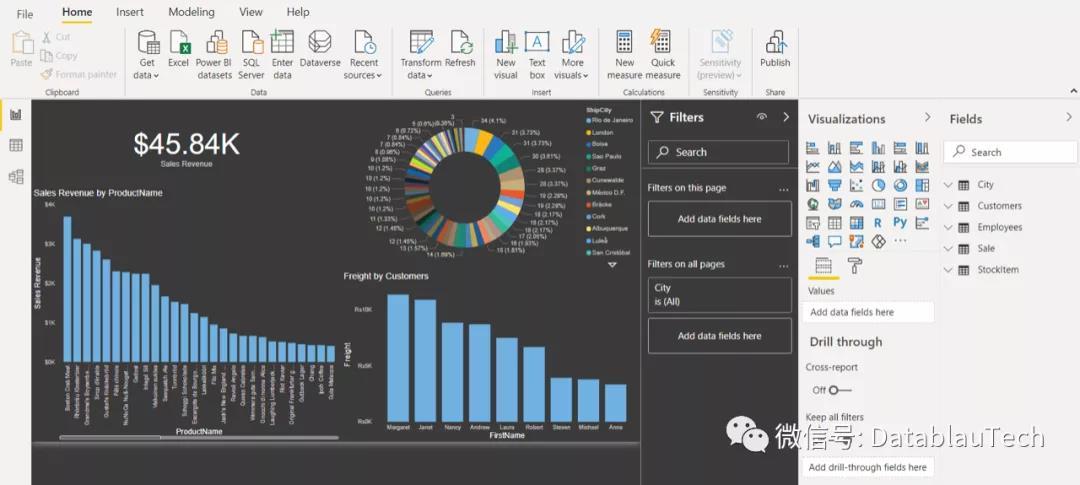Select the Python visual icon
Viewport: 1080px width, 485px height.
[900, 223]
